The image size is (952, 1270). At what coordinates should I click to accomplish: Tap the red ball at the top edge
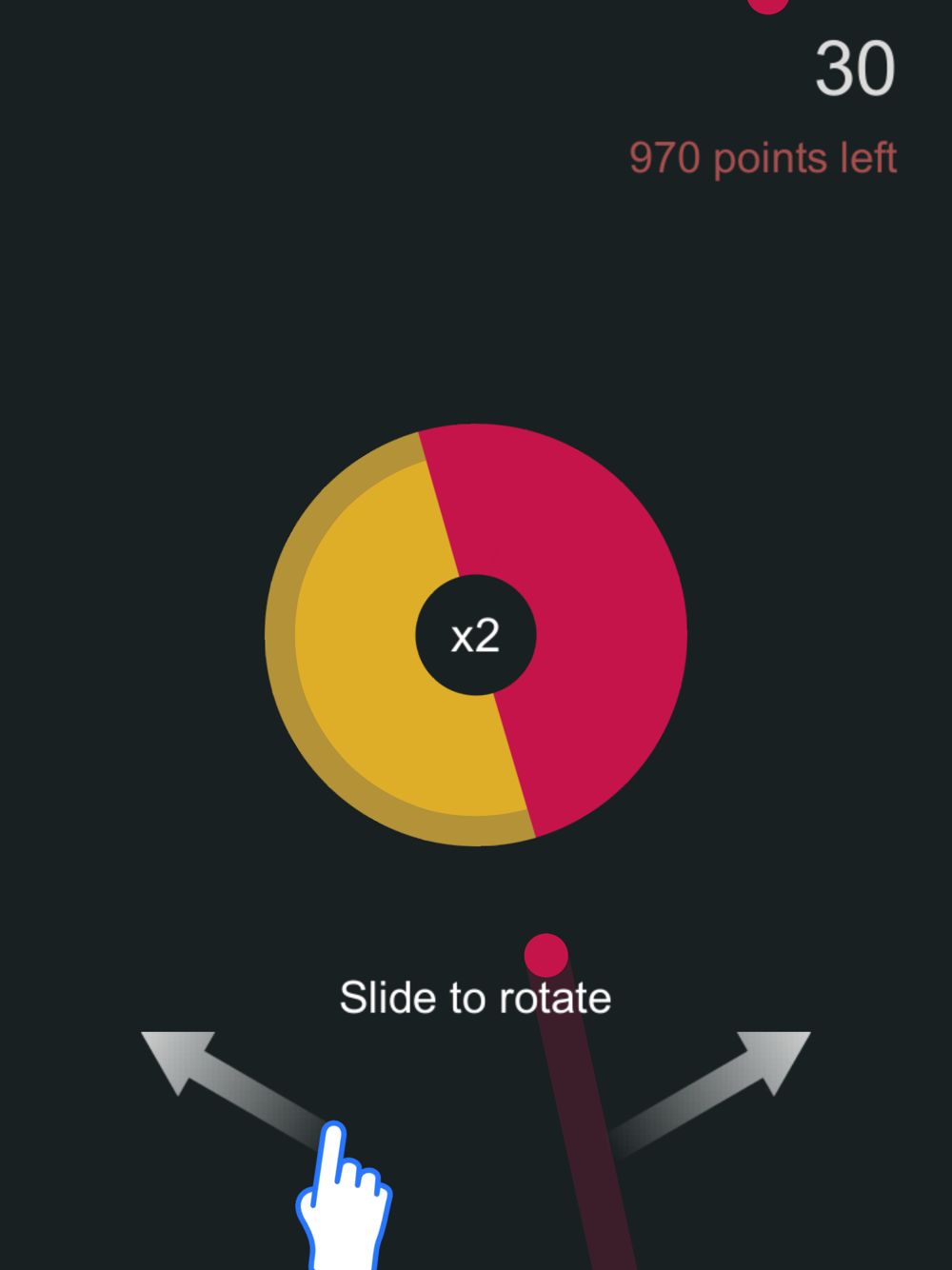[768, 5]
